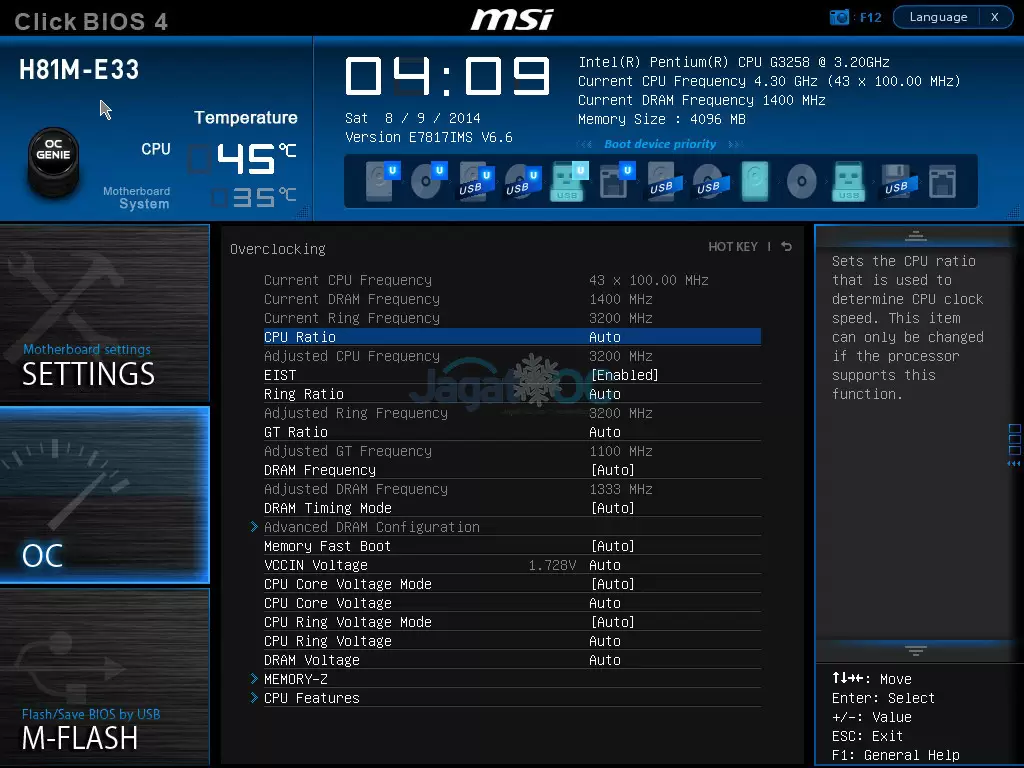Screen dimensions: 1024x768
Task: Change CPU Core Voltage Mode setting
Action: tap(612, 584)
